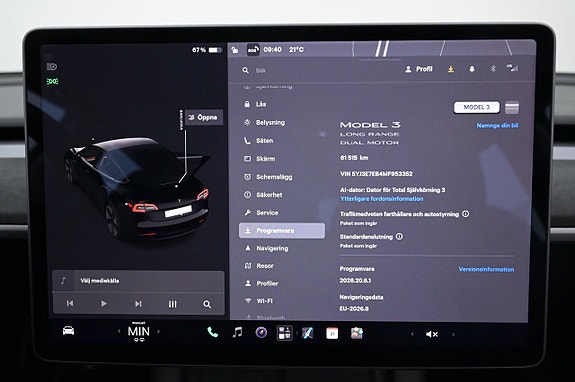Open notifications bell icon
The width and height of the screenshot is (575, 382).
point(472,69)
